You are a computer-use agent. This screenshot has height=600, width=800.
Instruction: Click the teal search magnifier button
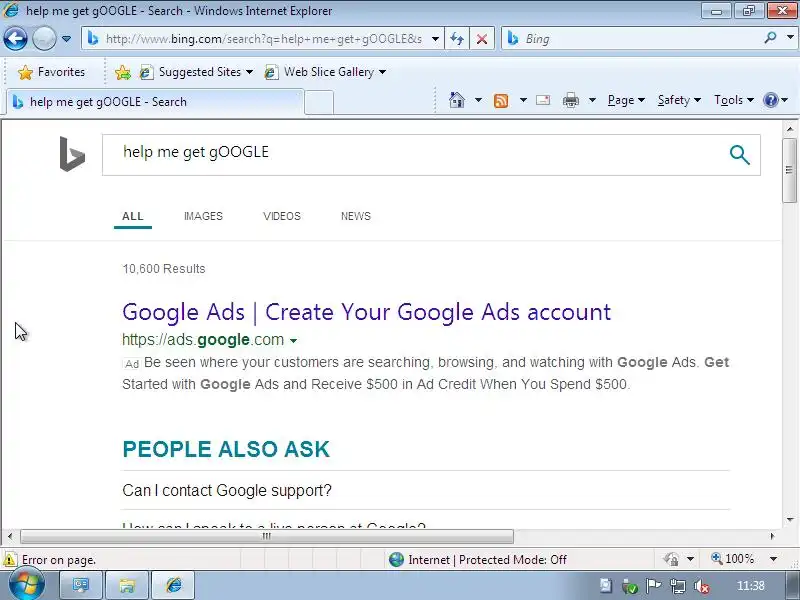pyautogui.click(x=739, y=155)
